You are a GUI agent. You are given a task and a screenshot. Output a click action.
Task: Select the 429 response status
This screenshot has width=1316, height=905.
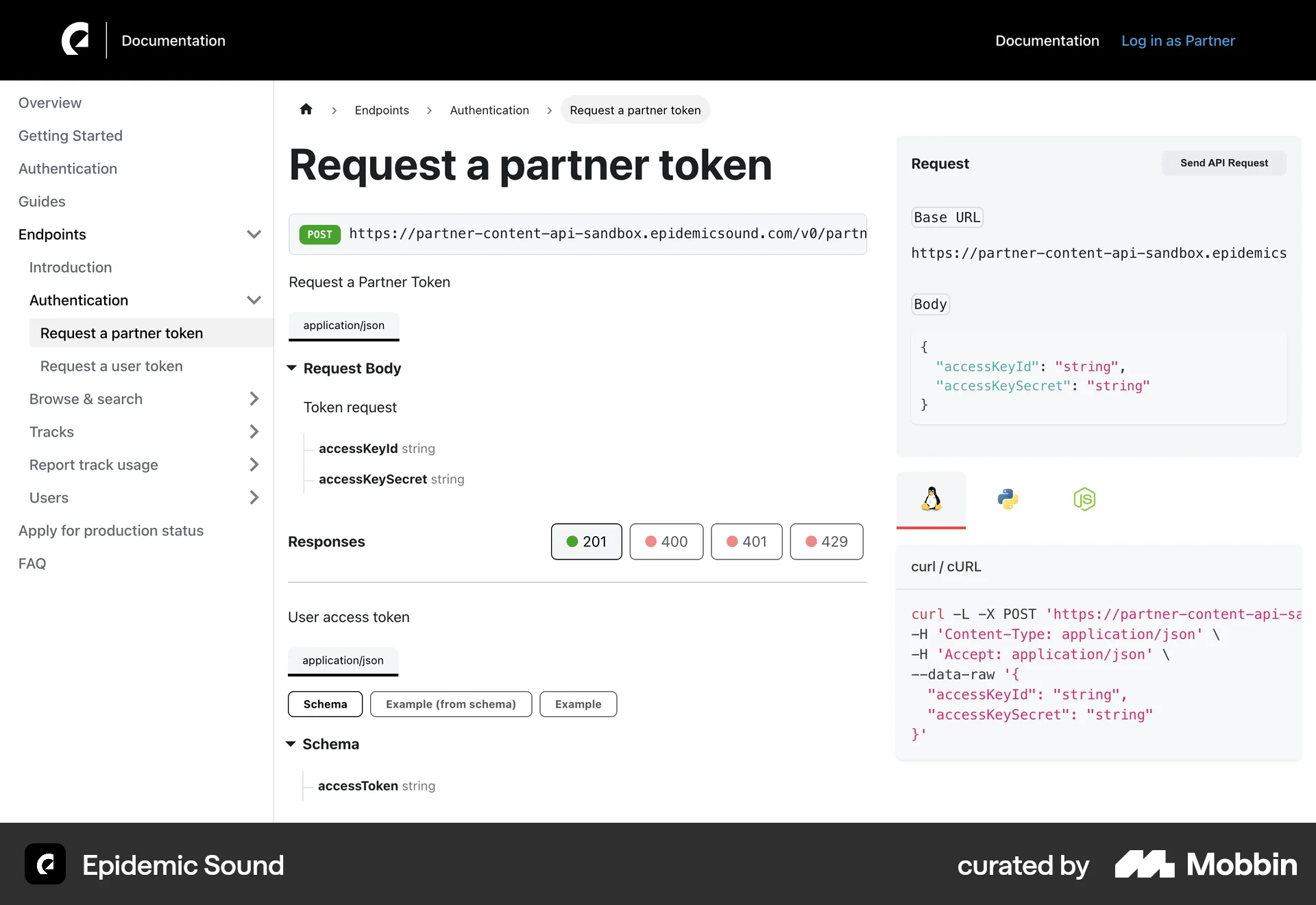[x=827, y=541]
